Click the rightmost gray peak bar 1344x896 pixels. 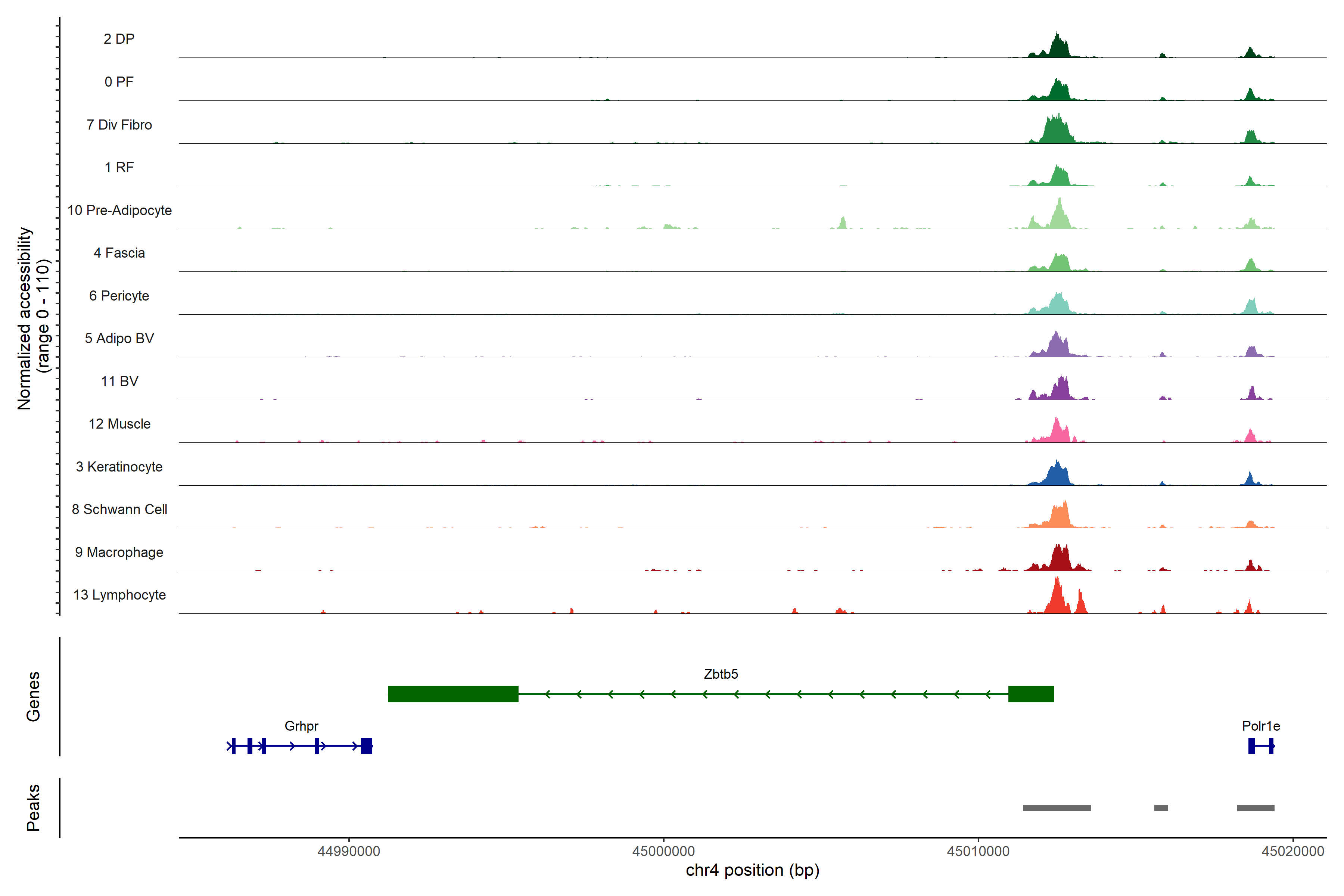[x=1256, y=808]
